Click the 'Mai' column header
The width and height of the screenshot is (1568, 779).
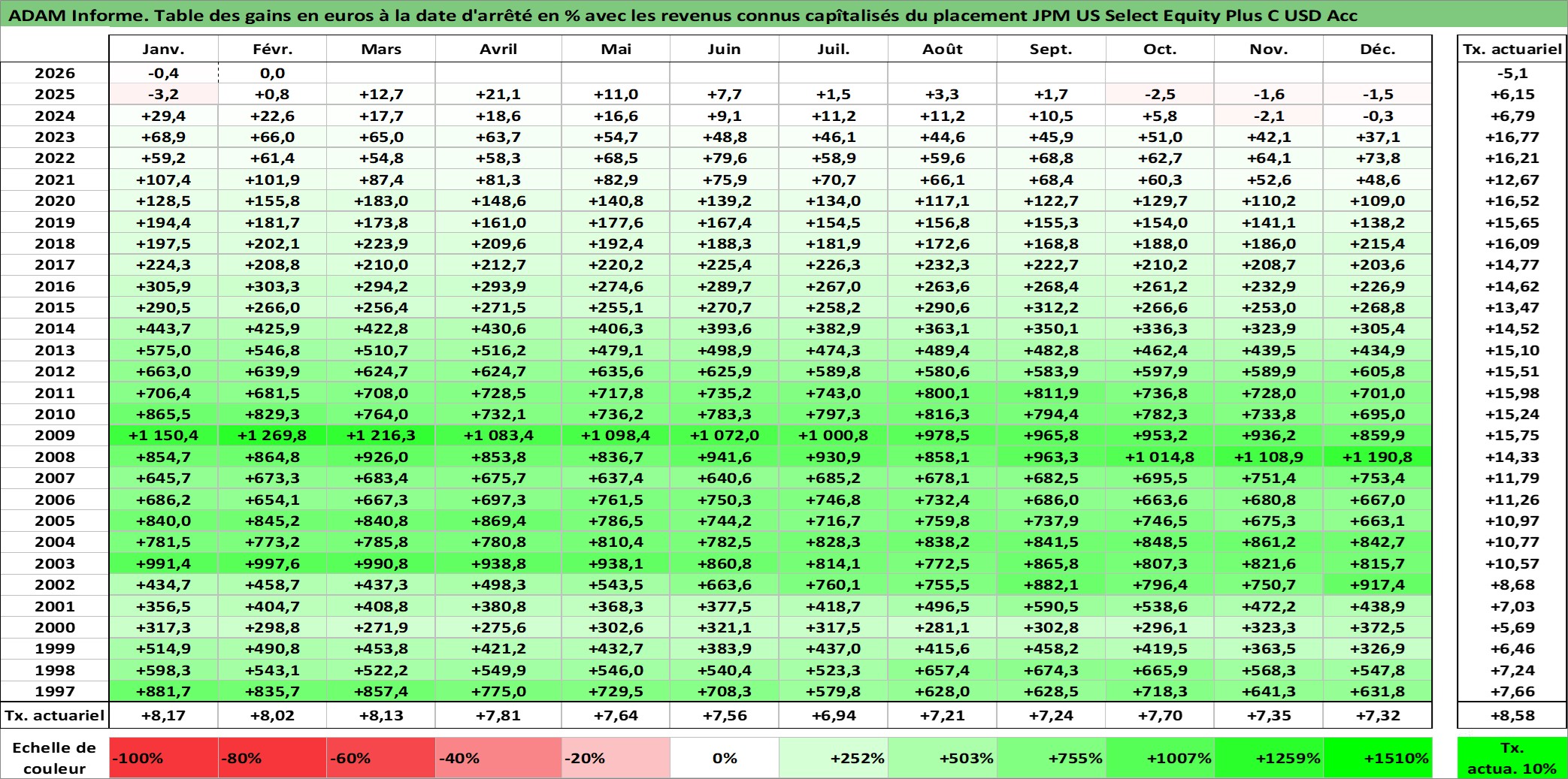[x=616, y=49]
